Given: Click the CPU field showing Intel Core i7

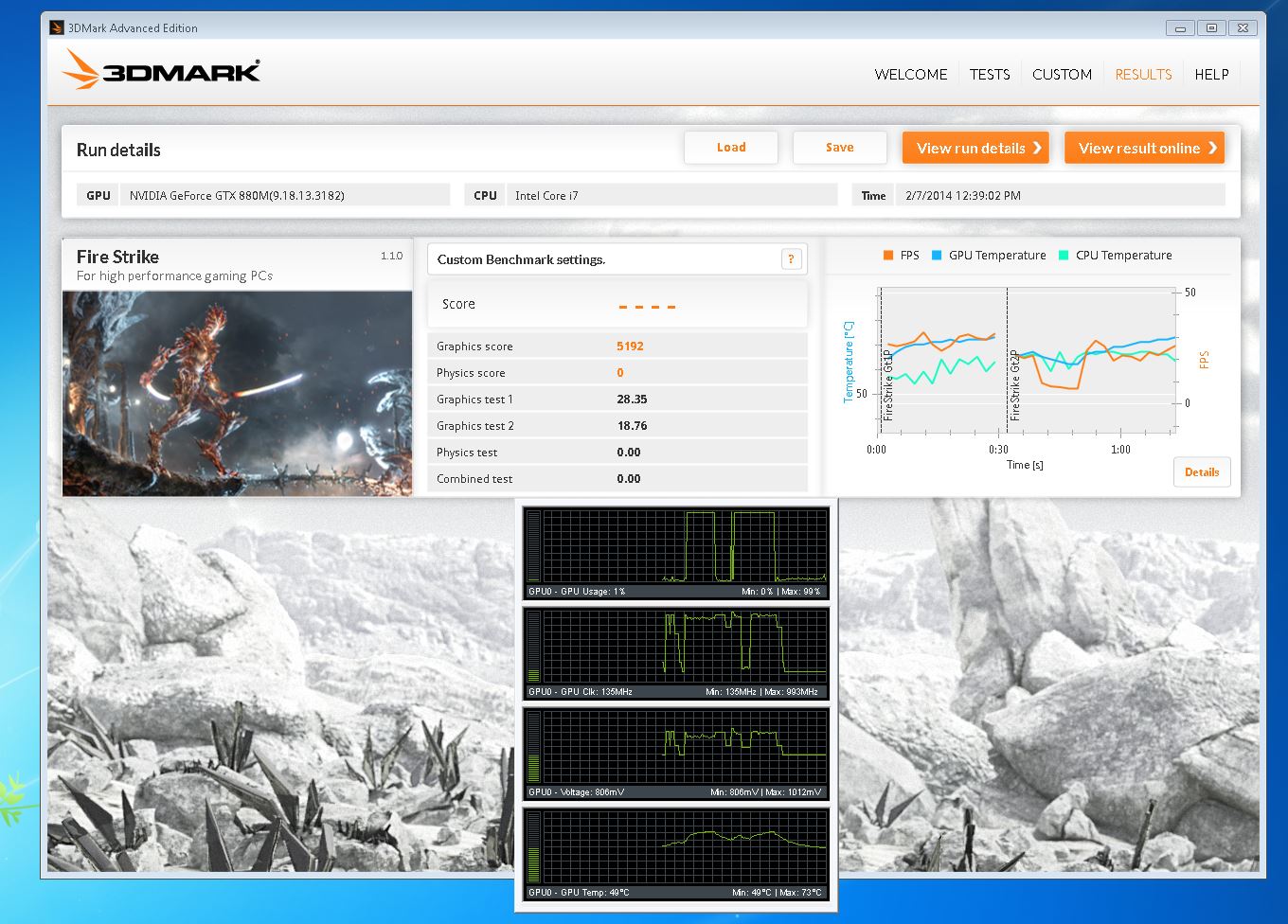Looking at the screenshot, I should tap(672, 195).
